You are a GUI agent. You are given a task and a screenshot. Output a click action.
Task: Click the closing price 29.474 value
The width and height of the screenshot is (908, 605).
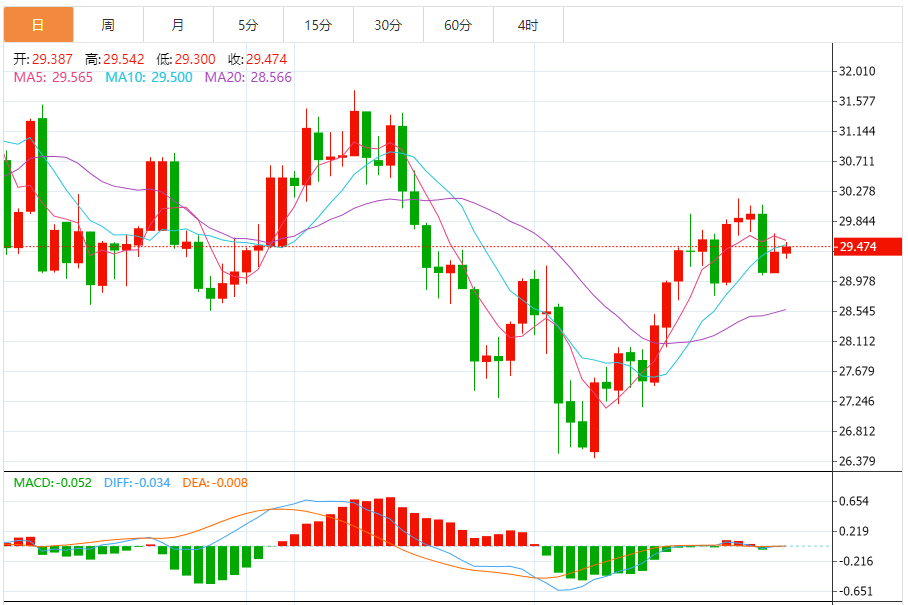click(x=266, y=59)
